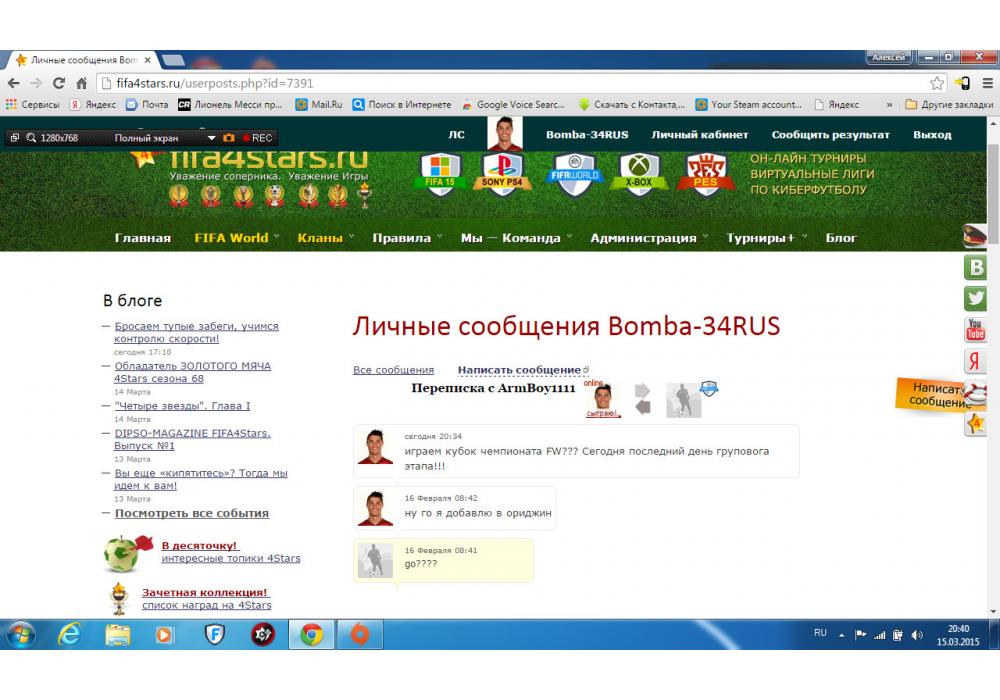1000x700 pixels.
Task: Expand the 'Кланы' navigation menu
Action: (x=320, y=238)
